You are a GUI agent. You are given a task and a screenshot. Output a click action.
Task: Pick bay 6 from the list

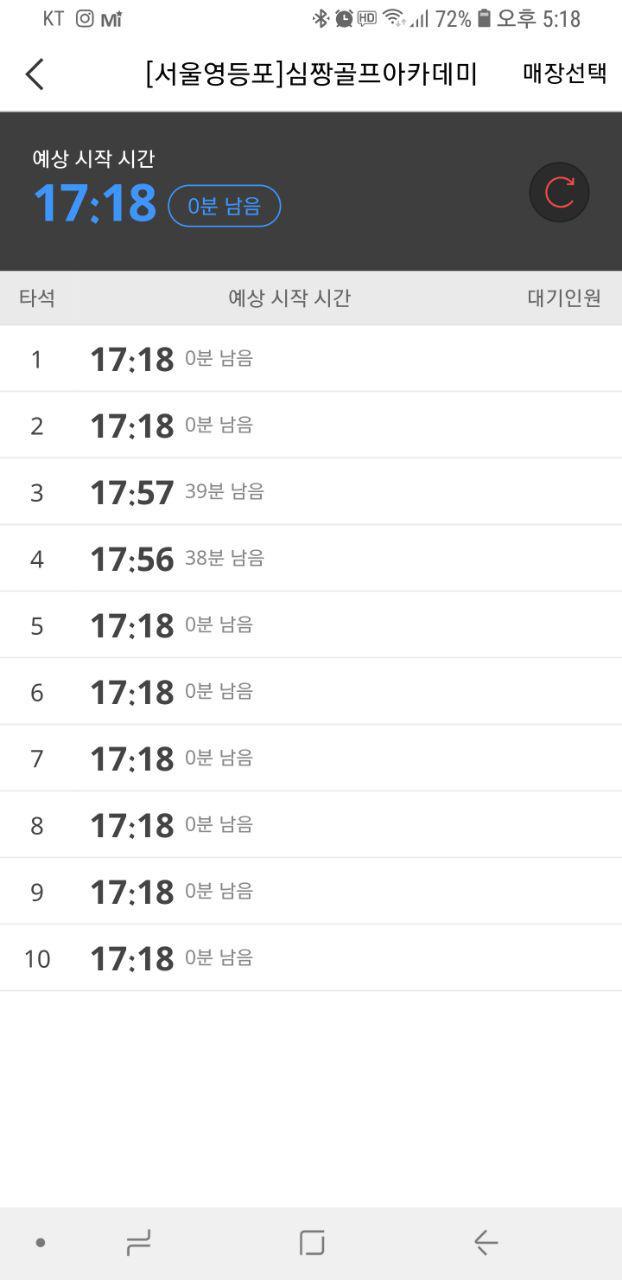311,692
